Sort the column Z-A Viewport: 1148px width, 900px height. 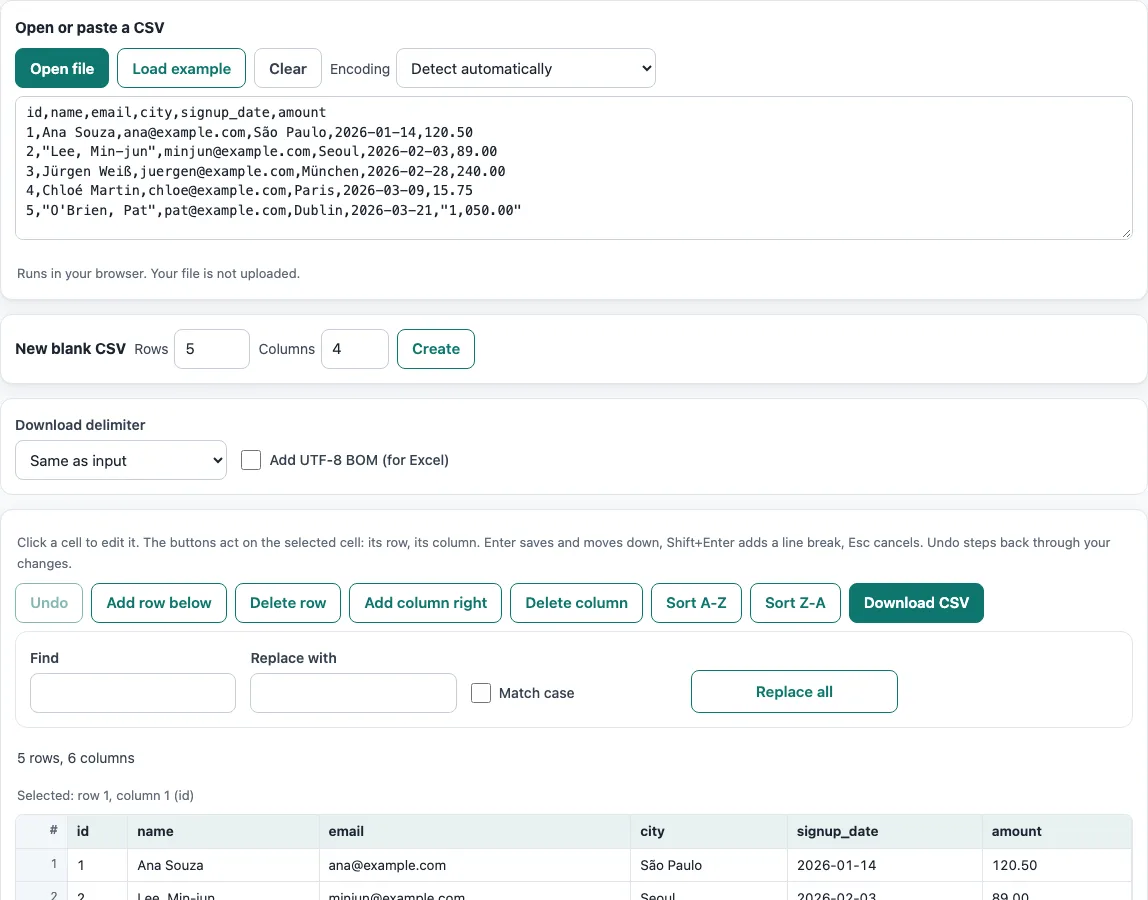pos(795,603)
